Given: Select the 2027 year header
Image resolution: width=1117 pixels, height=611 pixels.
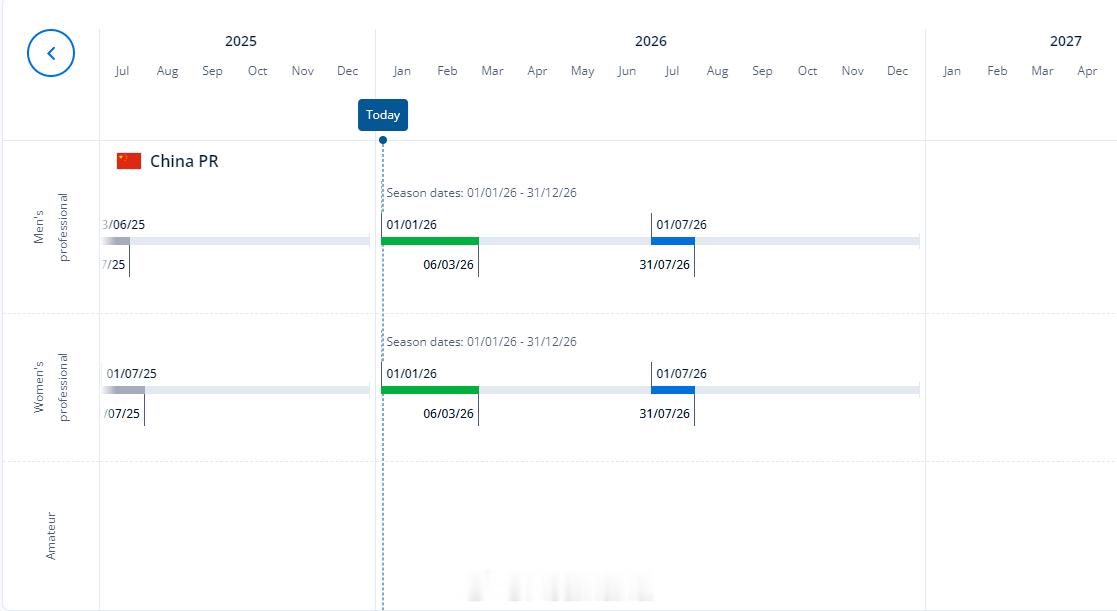Looking at the screenshot, I should (1065, 41).
